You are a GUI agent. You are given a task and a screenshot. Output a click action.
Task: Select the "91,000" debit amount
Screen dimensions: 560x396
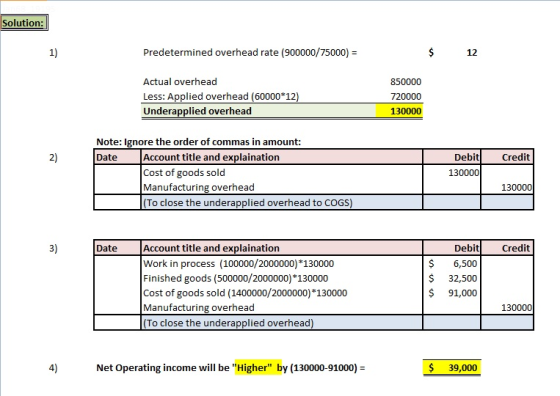coord(463,293)
